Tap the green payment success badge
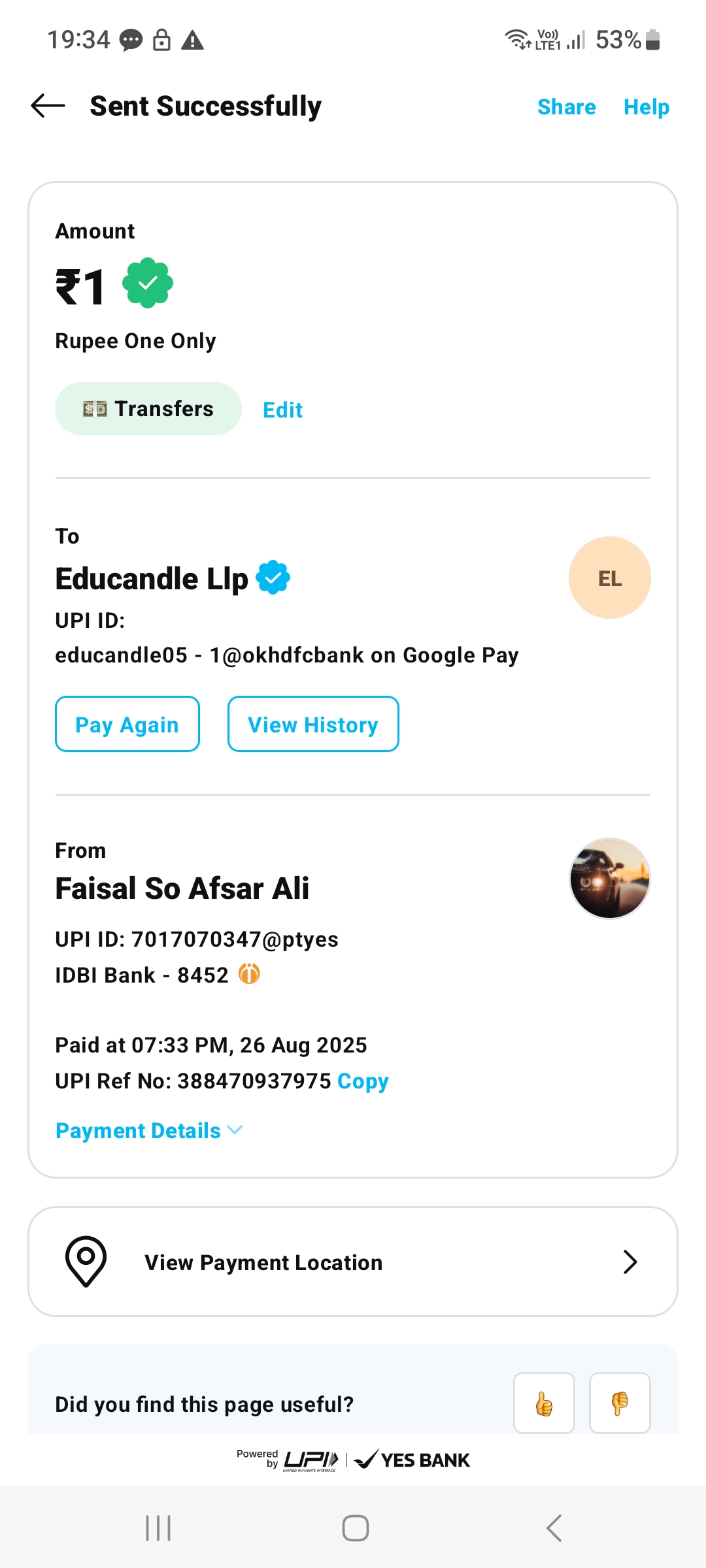The height and width of the screenshot is (1568, 706). coord(148,283)
